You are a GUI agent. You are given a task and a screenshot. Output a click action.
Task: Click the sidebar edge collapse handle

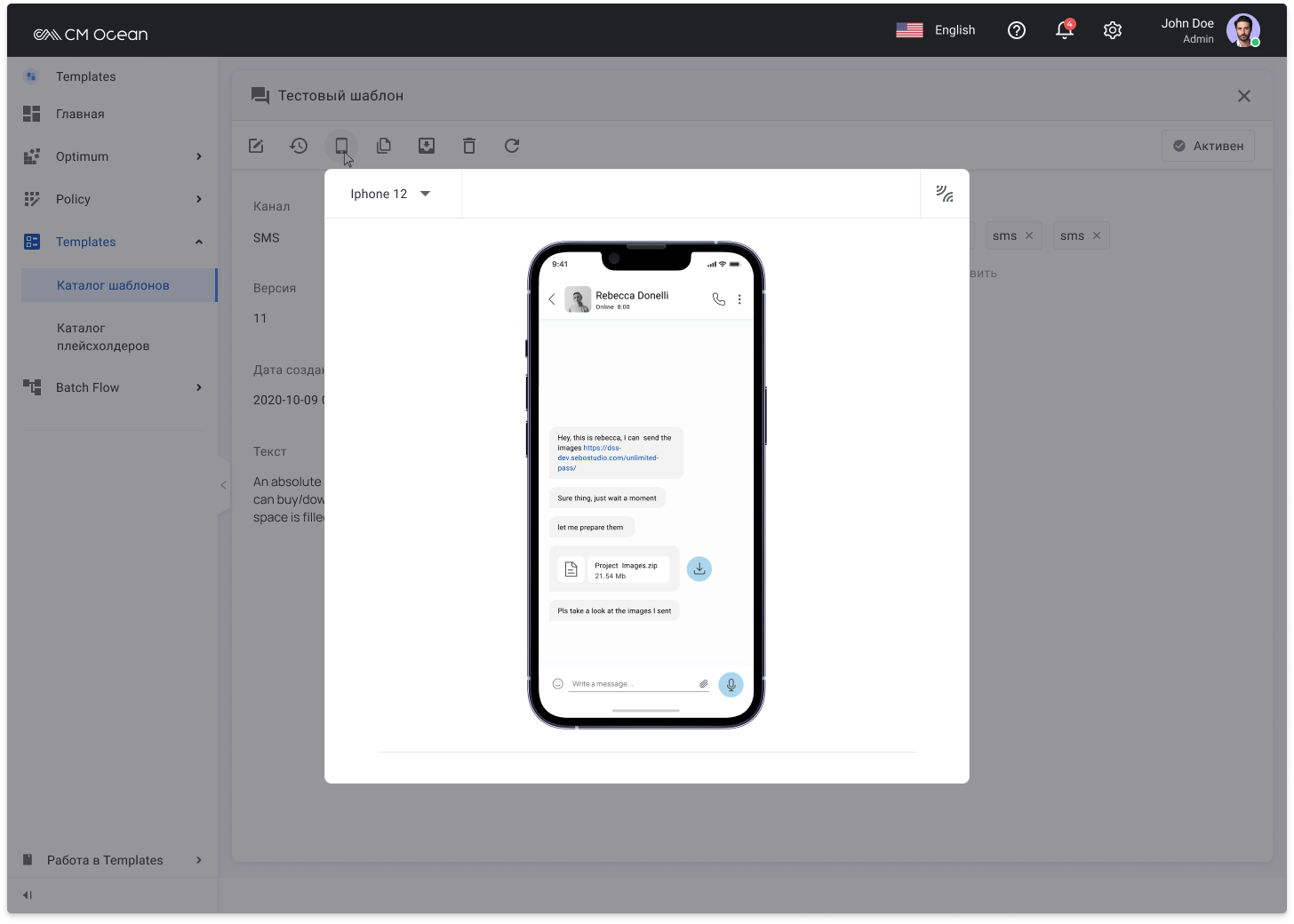[x=223, y=485]
